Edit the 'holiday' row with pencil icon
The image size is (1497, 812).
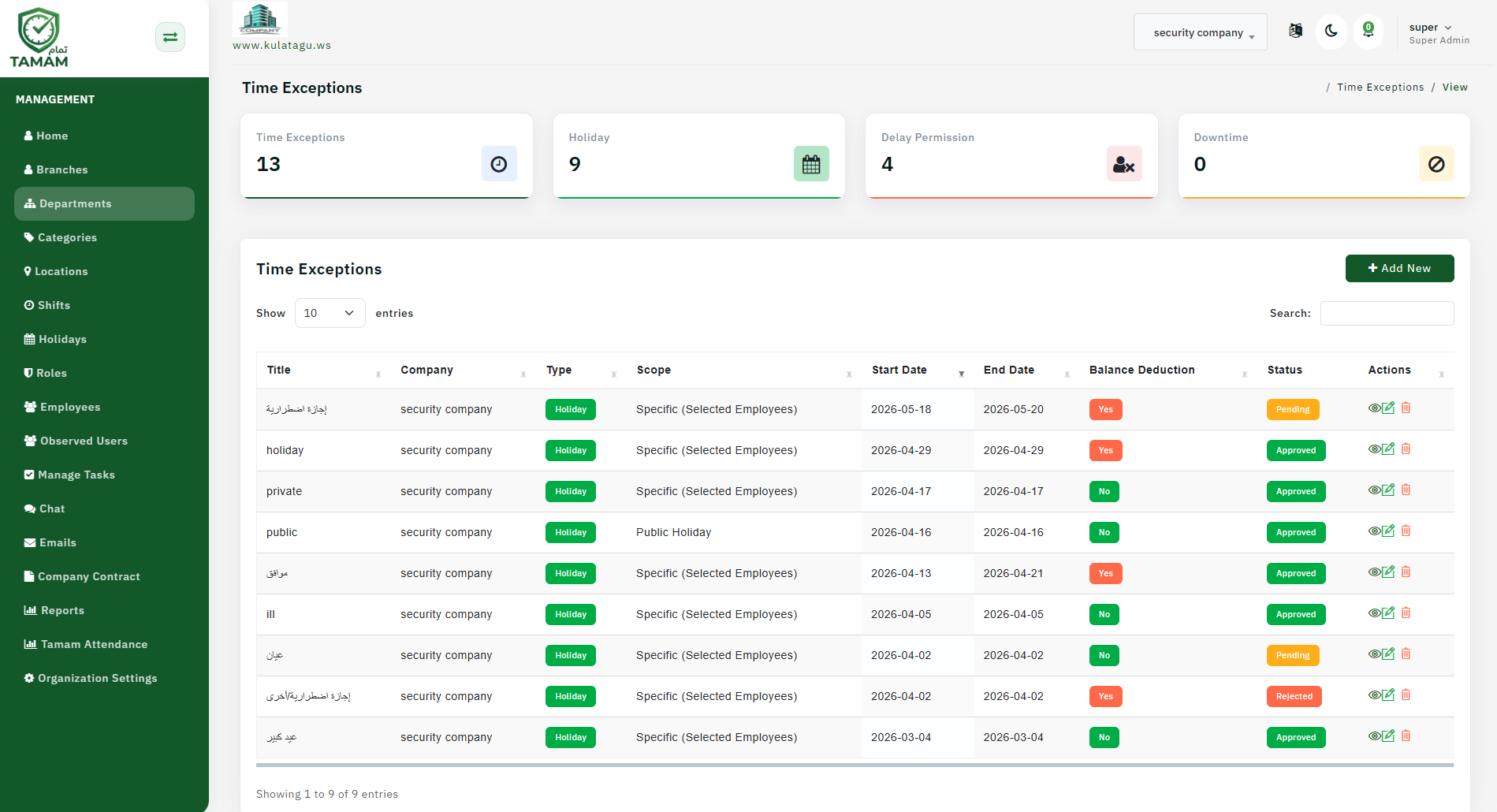point(1389,449)
